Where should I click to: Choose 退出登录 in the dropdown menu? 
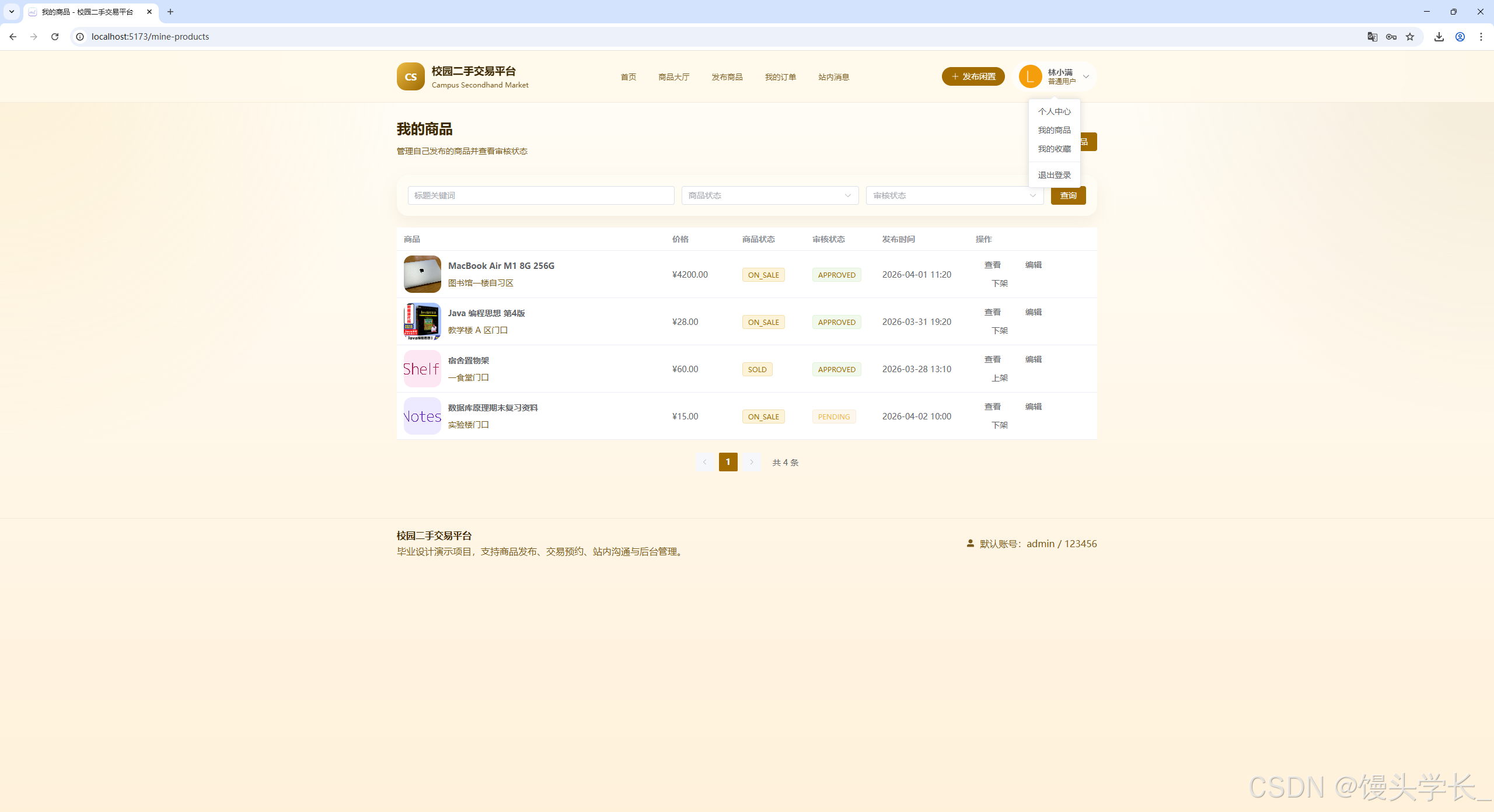(x=1054, y=175)
